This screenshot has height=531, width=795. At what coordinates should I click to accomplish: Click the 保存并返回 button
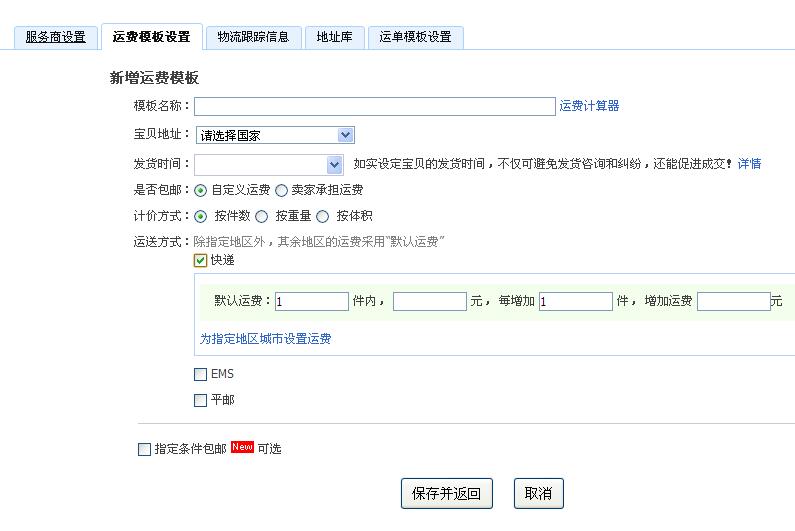pos(447,493)
